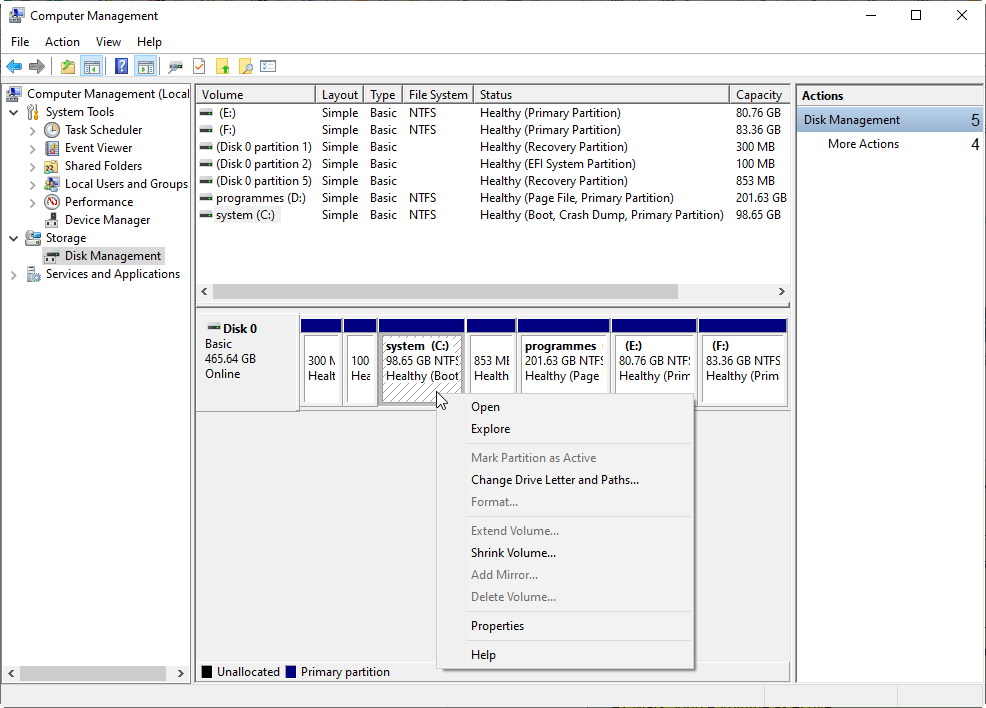Expand the Event Viewer node

[x=33, y=149]
